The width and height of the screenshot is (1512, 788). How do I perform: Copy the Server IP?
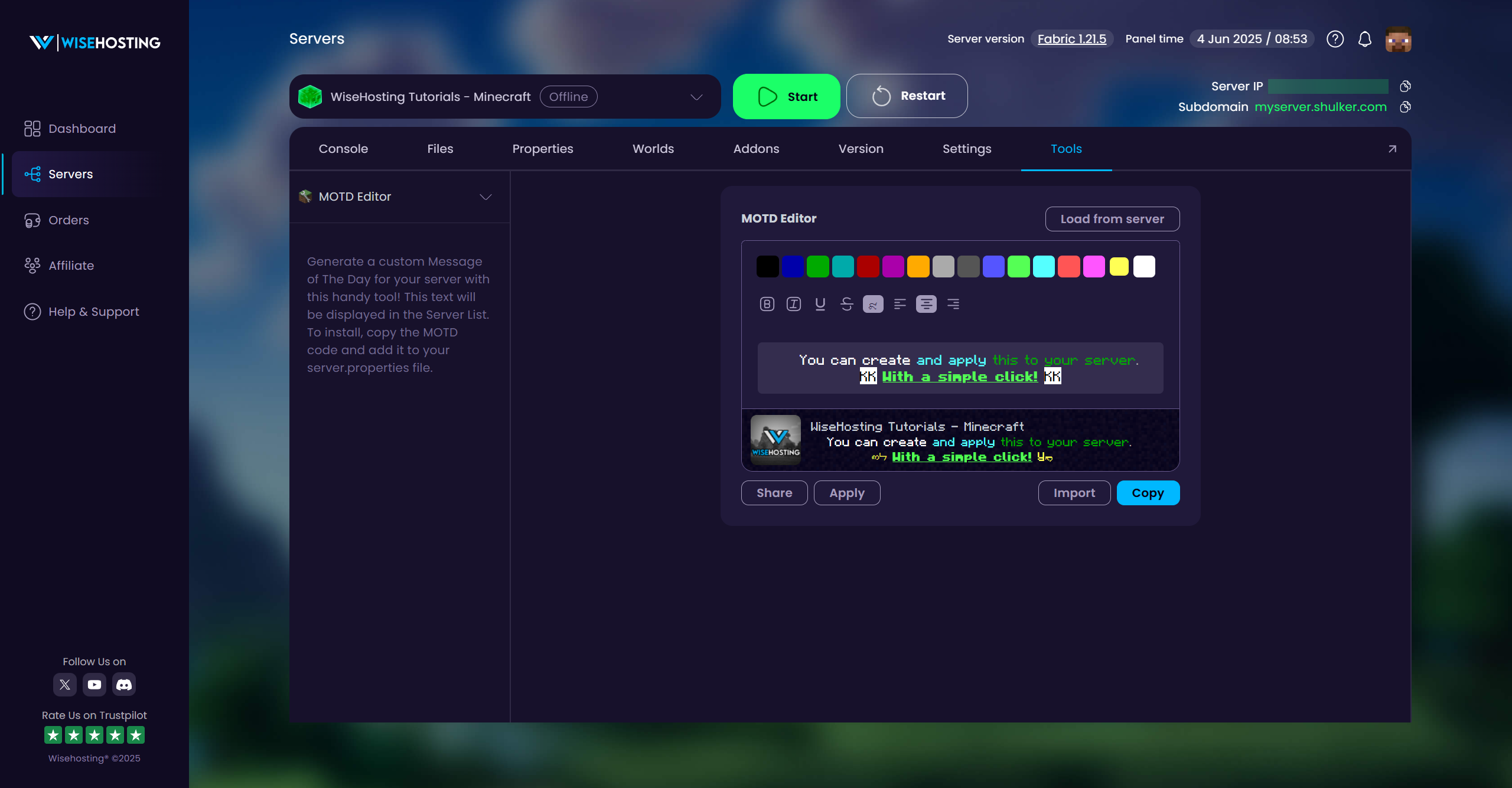(x=1405, y=86)
